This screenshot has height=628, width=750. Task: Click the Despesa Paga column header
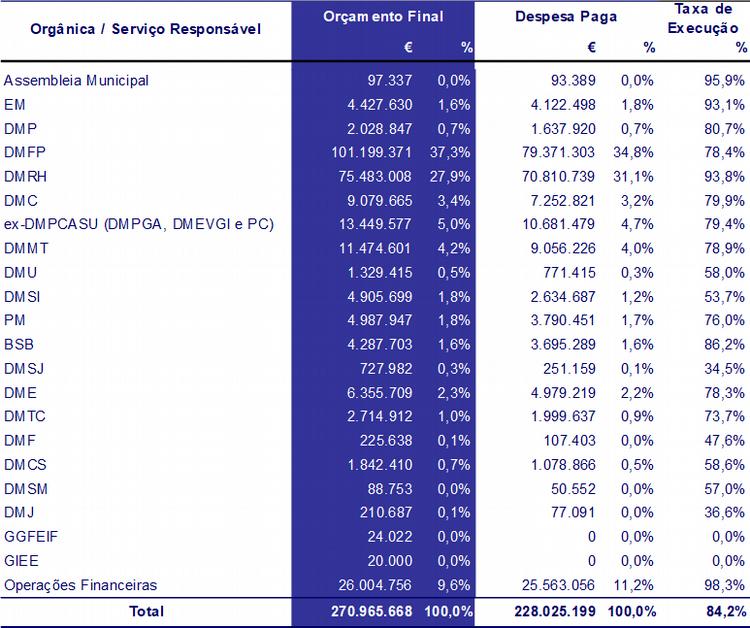(566, 17)
